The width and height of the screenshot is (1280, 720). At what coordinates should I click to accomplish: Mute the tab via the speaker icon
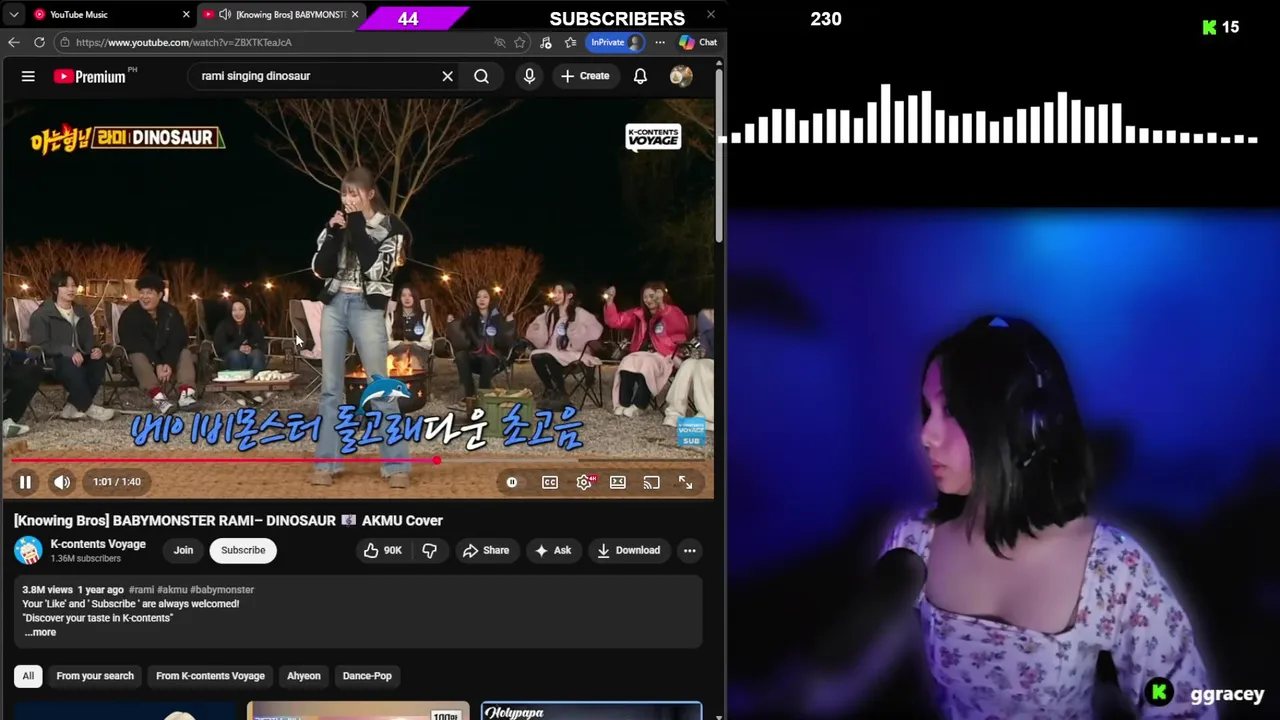tap(225, 14)
